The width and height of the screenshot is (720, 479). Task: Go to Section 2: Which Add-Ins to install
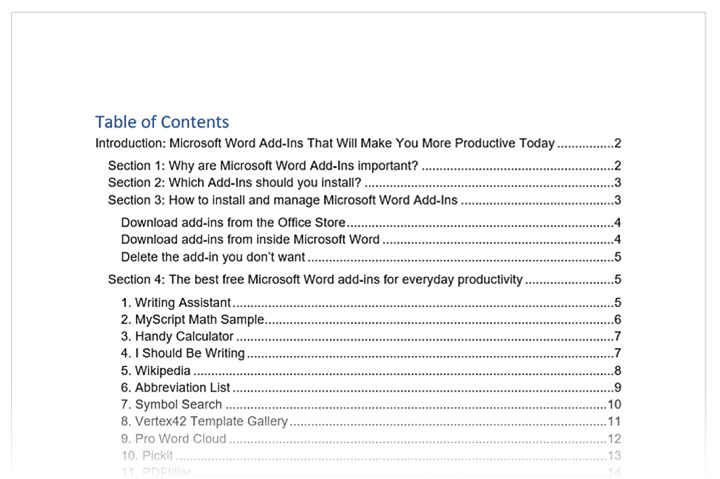(234, 182)
